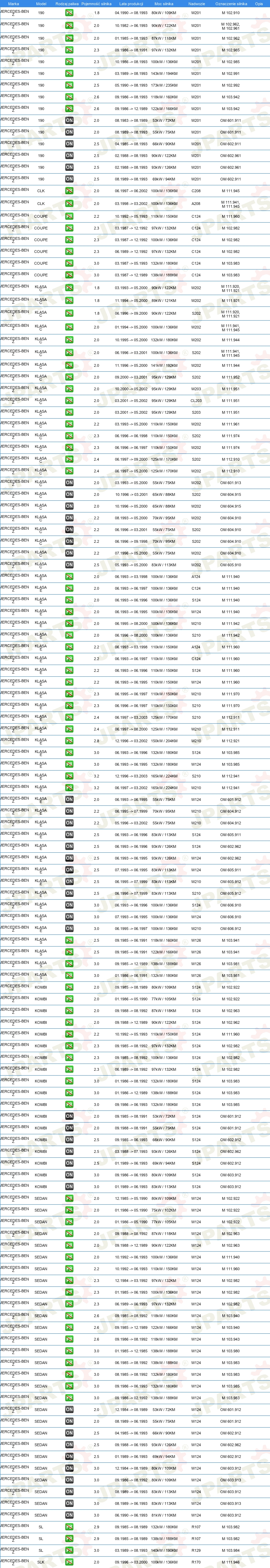Click the Lata produkcji column header
Image resolution: width=270 pixels, height=1568 pixels.
tap(131, 4)
